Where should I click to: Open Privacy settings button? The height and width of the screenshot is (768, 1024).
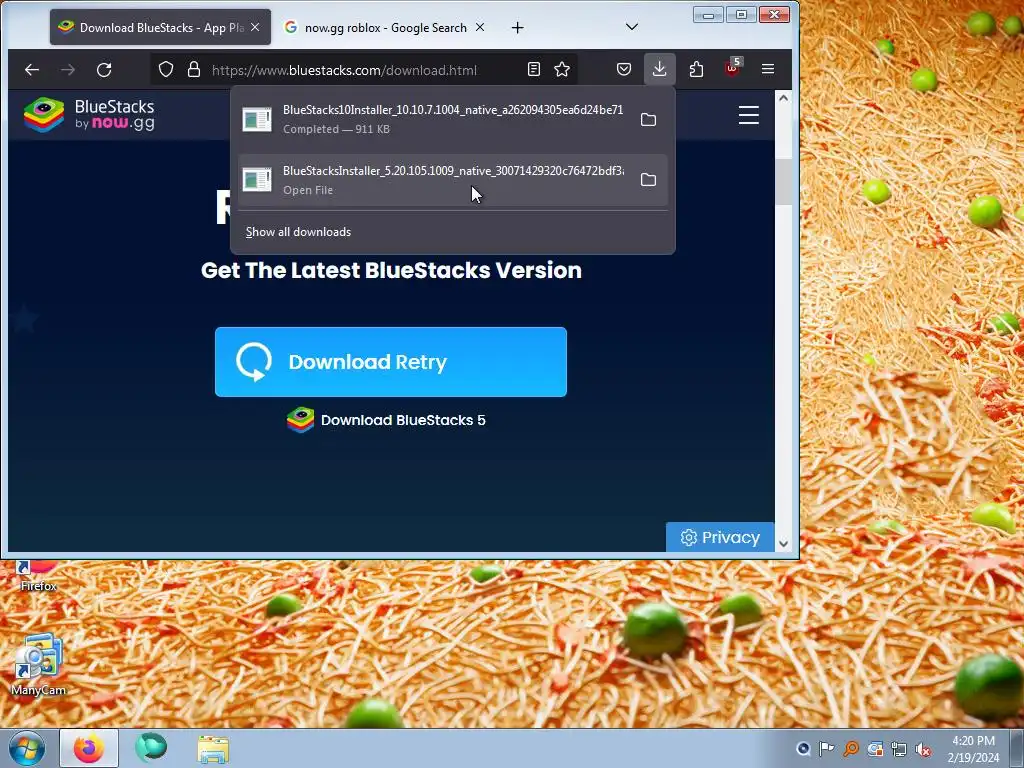pos(720,537)
